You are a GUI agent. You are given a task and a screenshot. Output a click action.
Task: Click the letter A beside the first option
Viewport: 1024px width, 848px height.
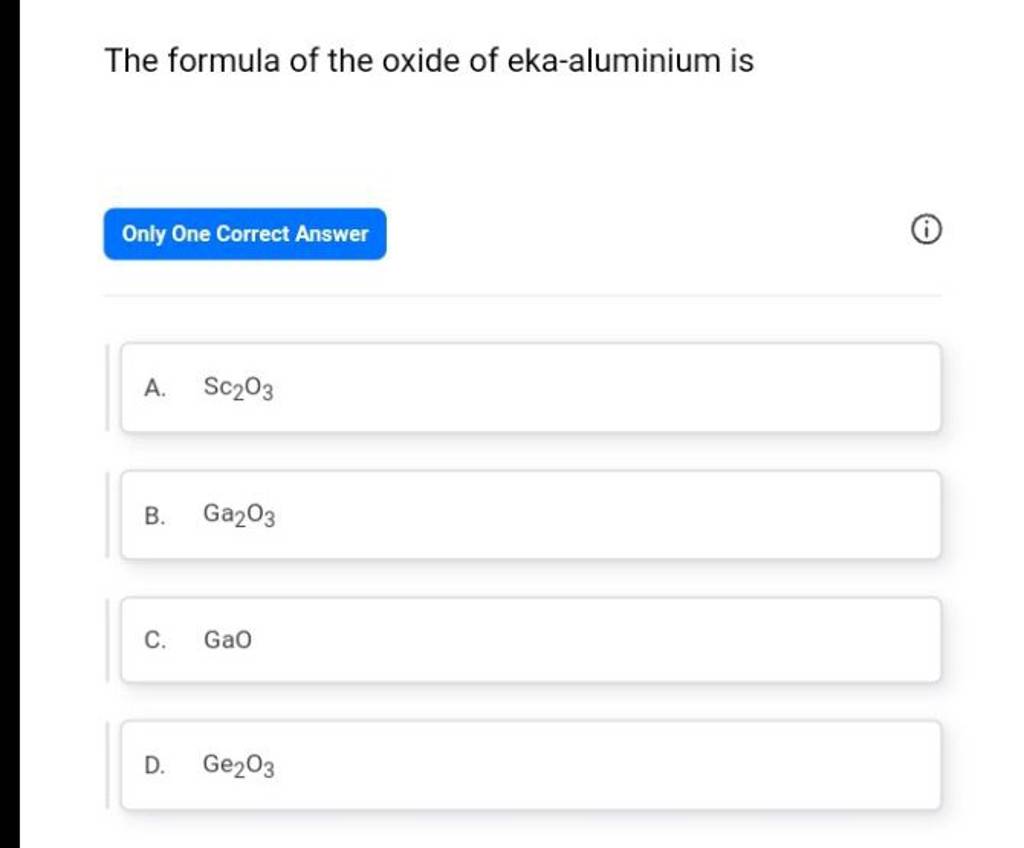click(152, 387)
